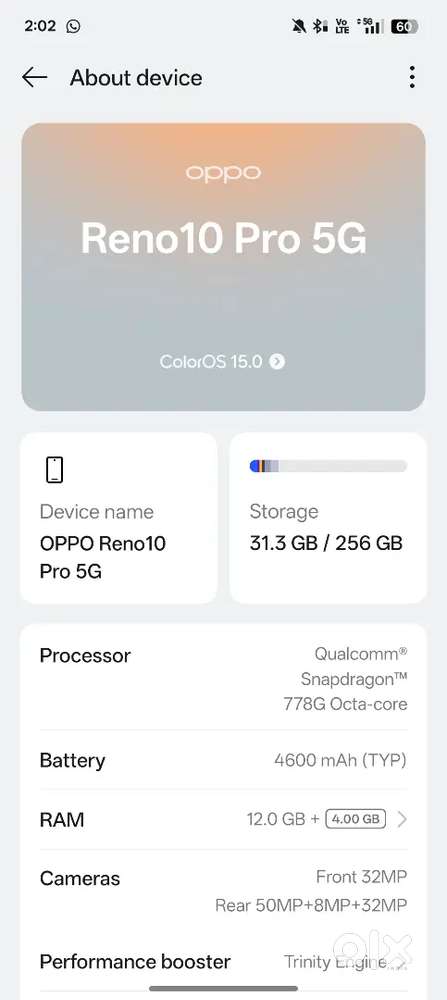Select the Cameras row
This screenshot has width=447, height=1000.
(x=223, y=891)
